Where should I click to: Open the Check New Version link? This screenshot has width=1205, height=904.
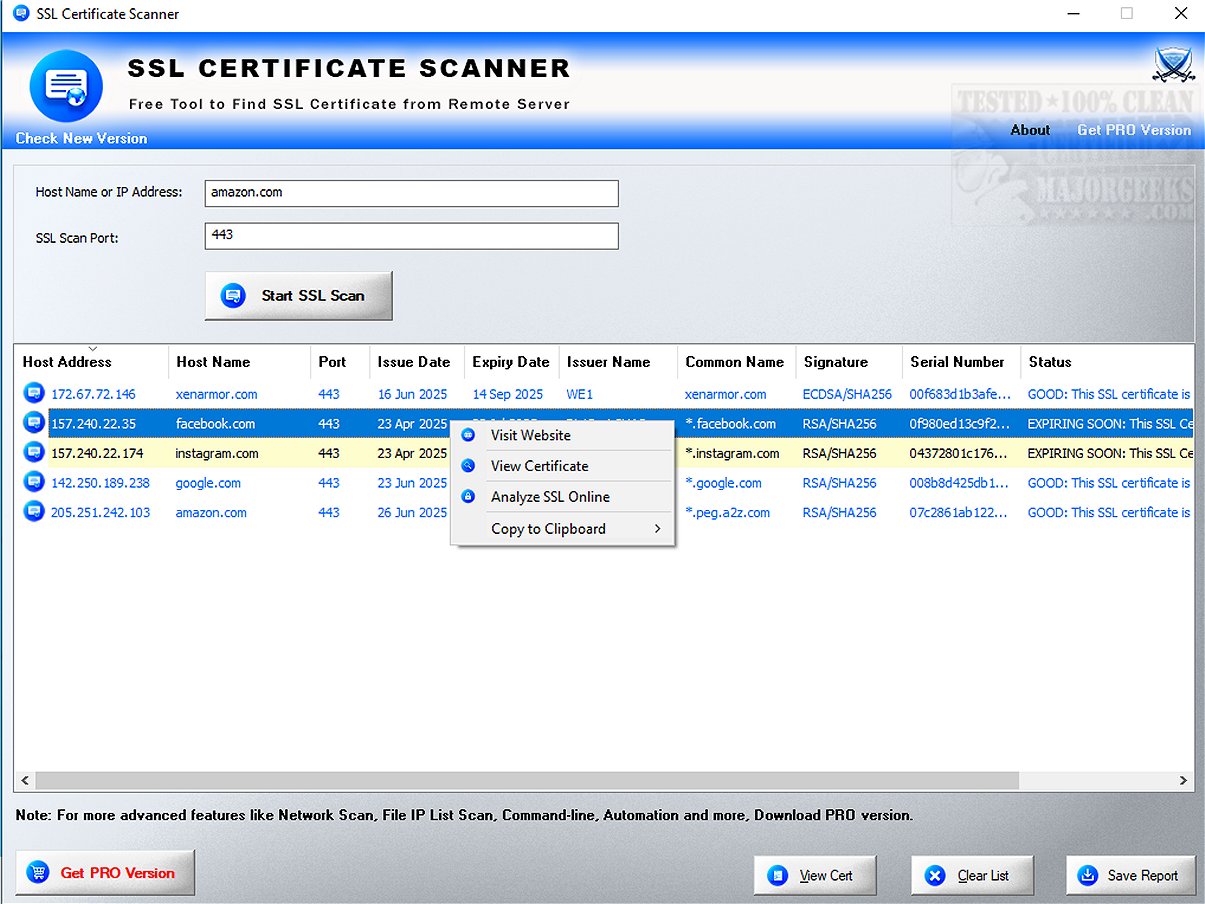click(x=81, y=138)
